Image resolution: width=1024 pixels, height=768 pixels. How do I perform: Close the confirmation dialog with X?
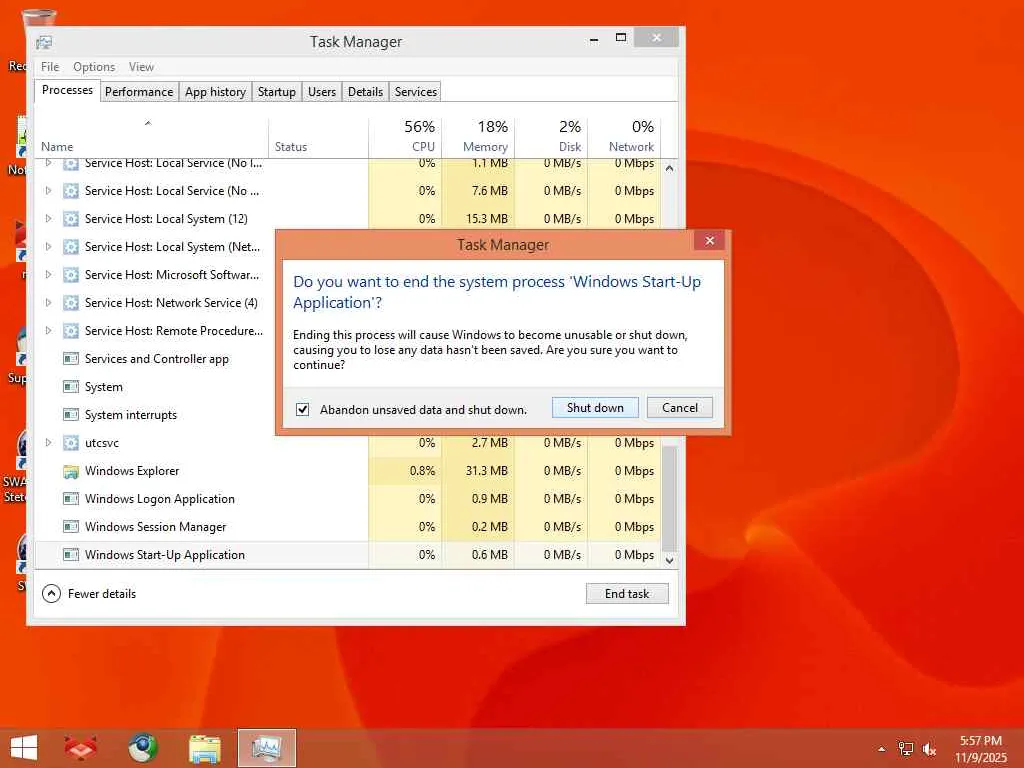709,240
